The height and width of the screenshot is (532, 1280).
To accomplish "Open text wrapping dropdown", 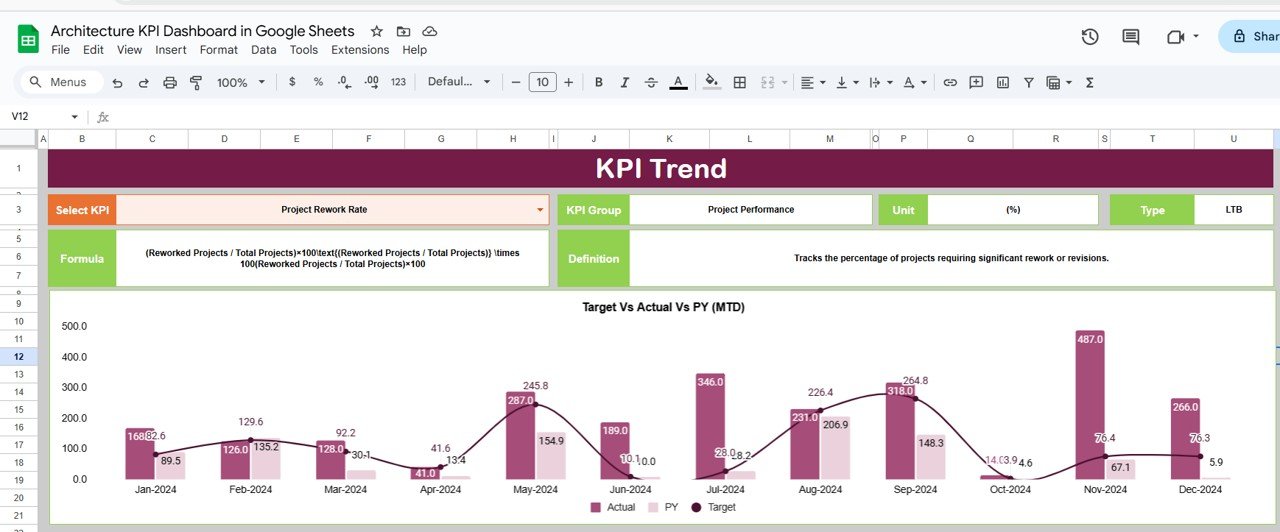I will point(880,82).
